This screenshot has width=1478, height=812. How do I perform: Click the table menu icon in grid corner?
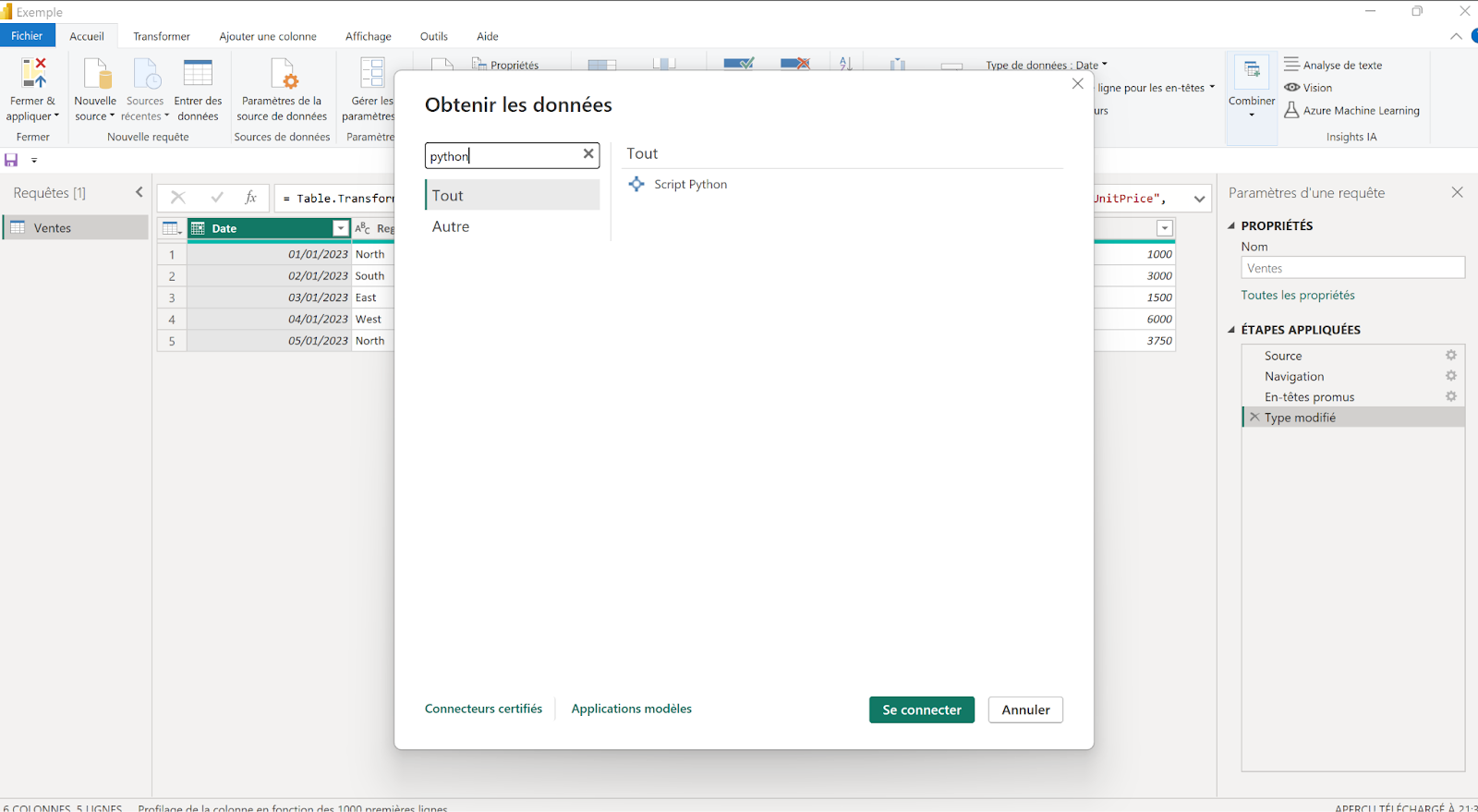171,228
